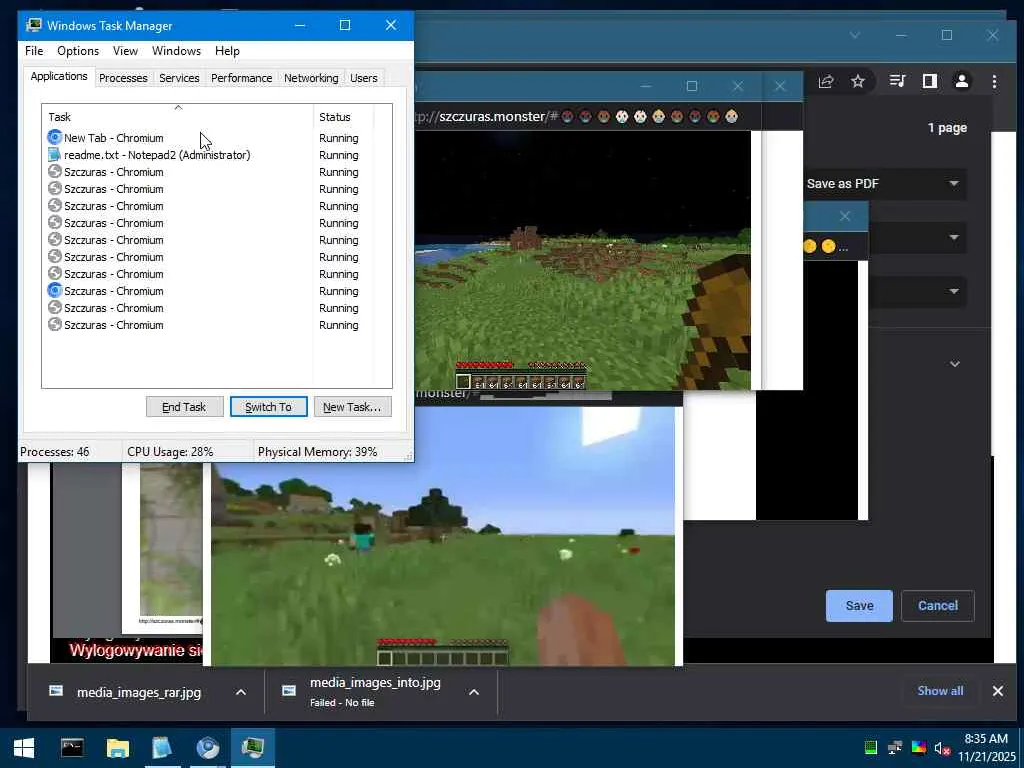The width and height of the screenshot is (1024, 768).
Task: Select readme.txt - Notepad2 task row
Action: [202, 155]
